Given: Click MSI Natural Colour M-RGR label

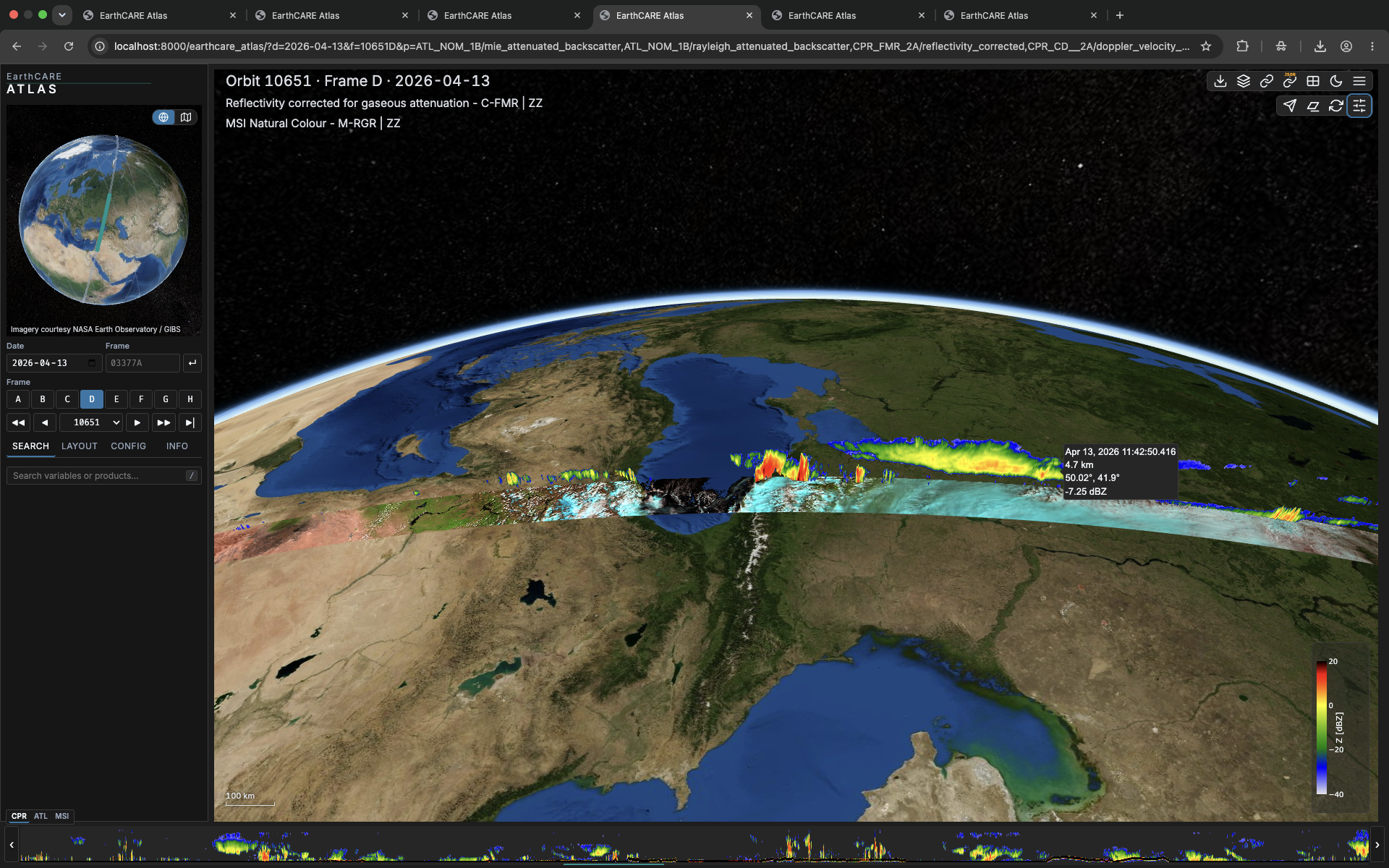Looking at the screenshot, I should pos(313,124).
